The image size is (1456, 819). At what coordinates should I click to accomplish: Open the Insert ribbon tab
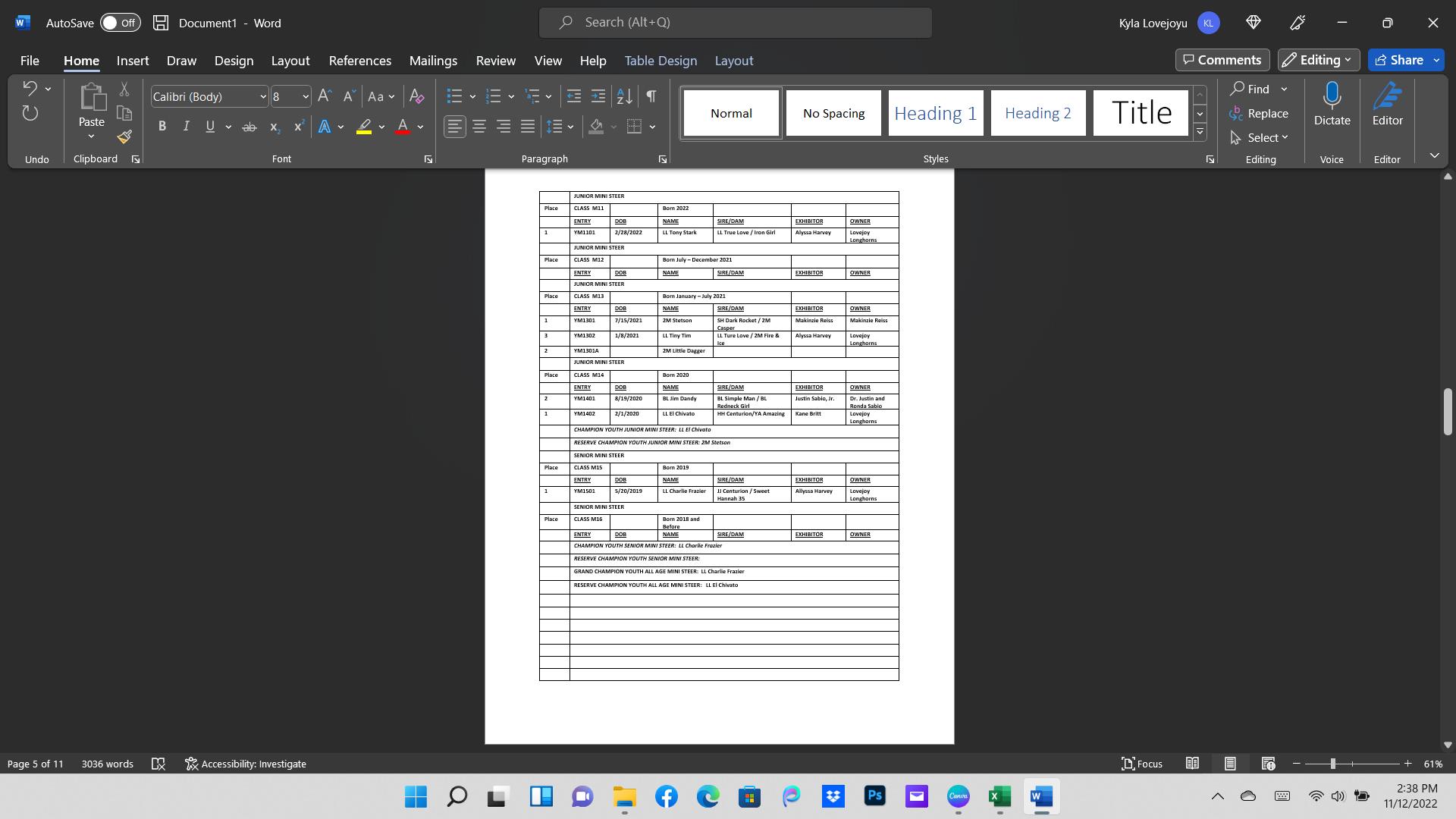133,61
